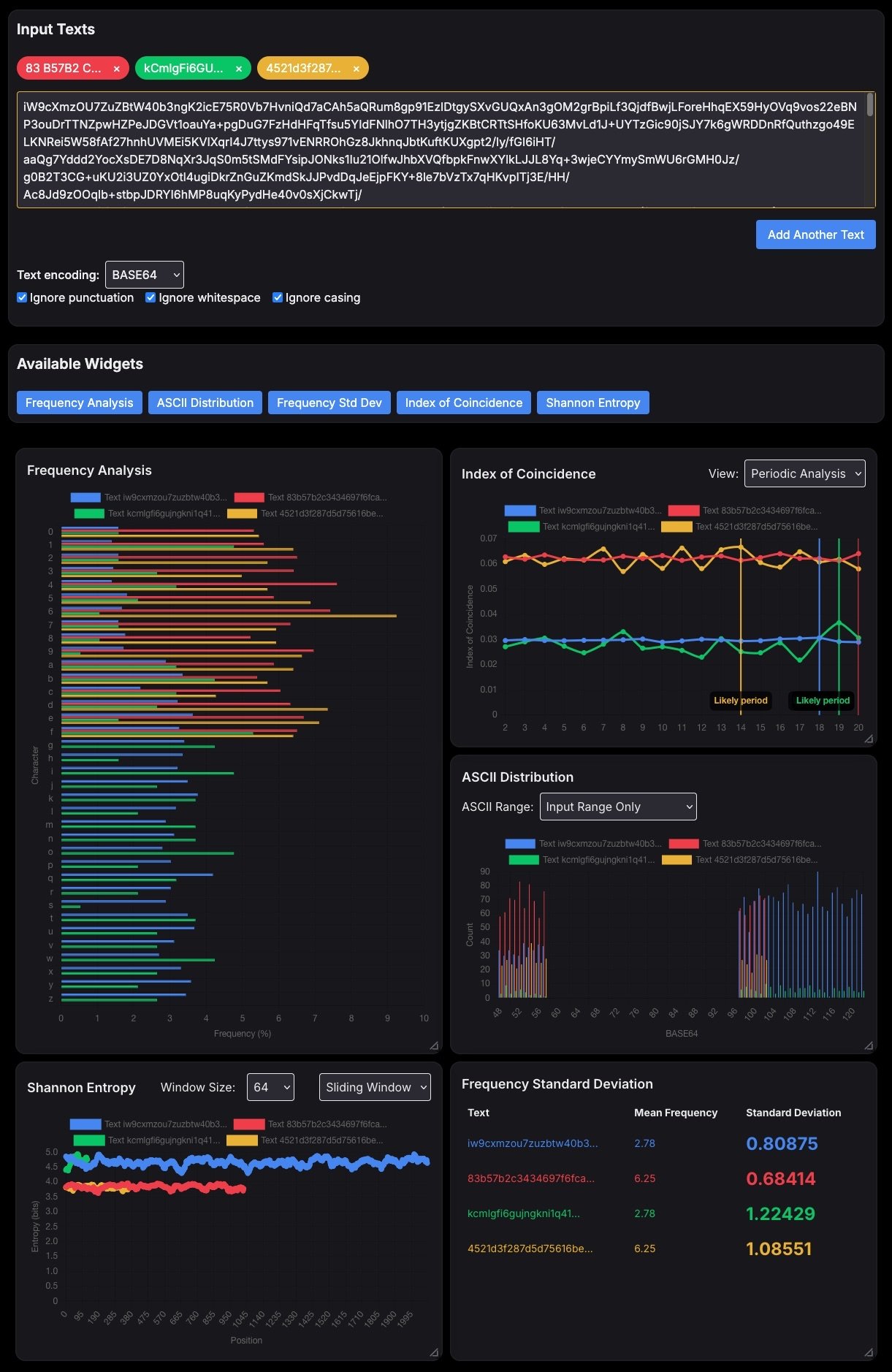
Task: Click mean frequency 2.78 in kcmlgfi6 row
Action: click(645, 1213)
